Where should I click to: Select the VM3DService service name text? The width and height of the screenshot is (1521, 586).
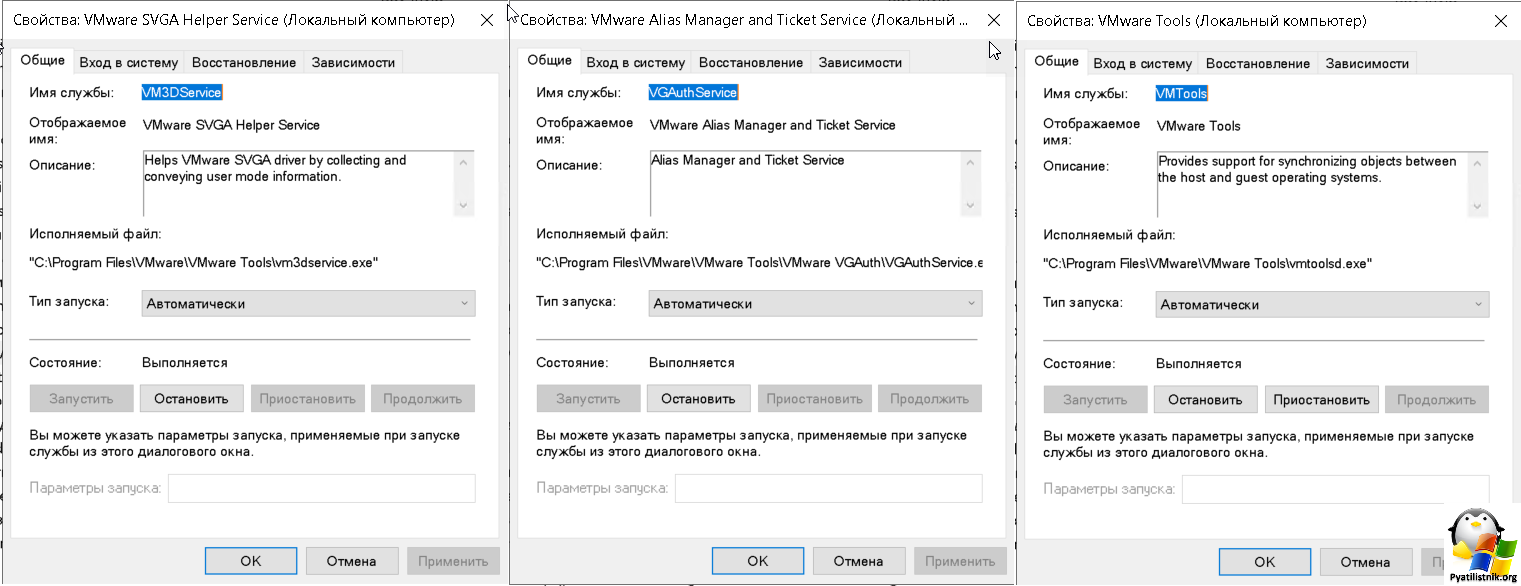pos(182,92)
